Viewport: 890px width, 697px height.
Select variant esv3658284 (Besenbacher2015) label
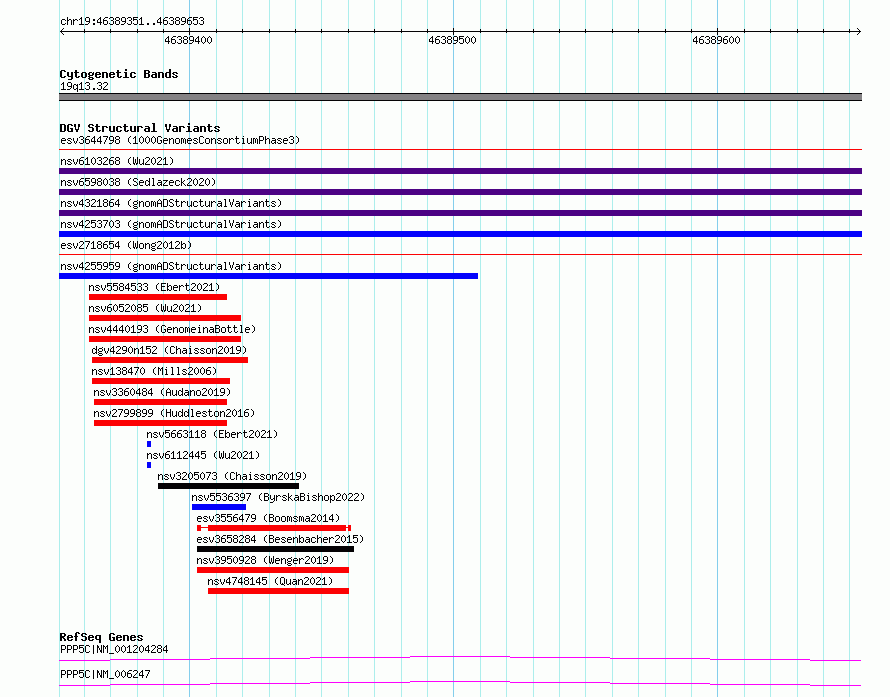pyautogui.click(x=280, y=539)
